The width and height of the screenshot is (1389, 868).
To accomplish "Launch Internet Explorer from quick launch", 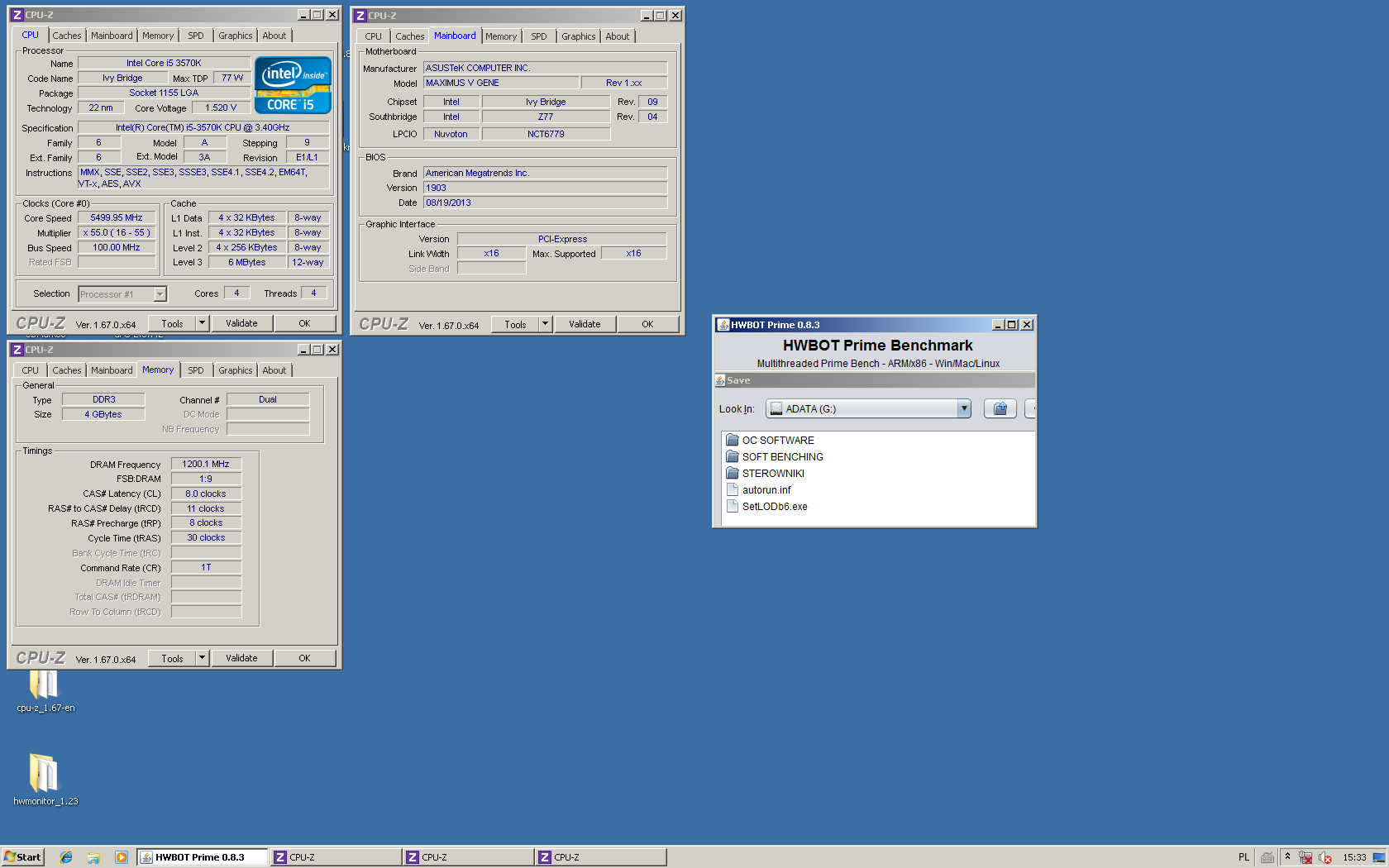I will [x=66, y=857].
